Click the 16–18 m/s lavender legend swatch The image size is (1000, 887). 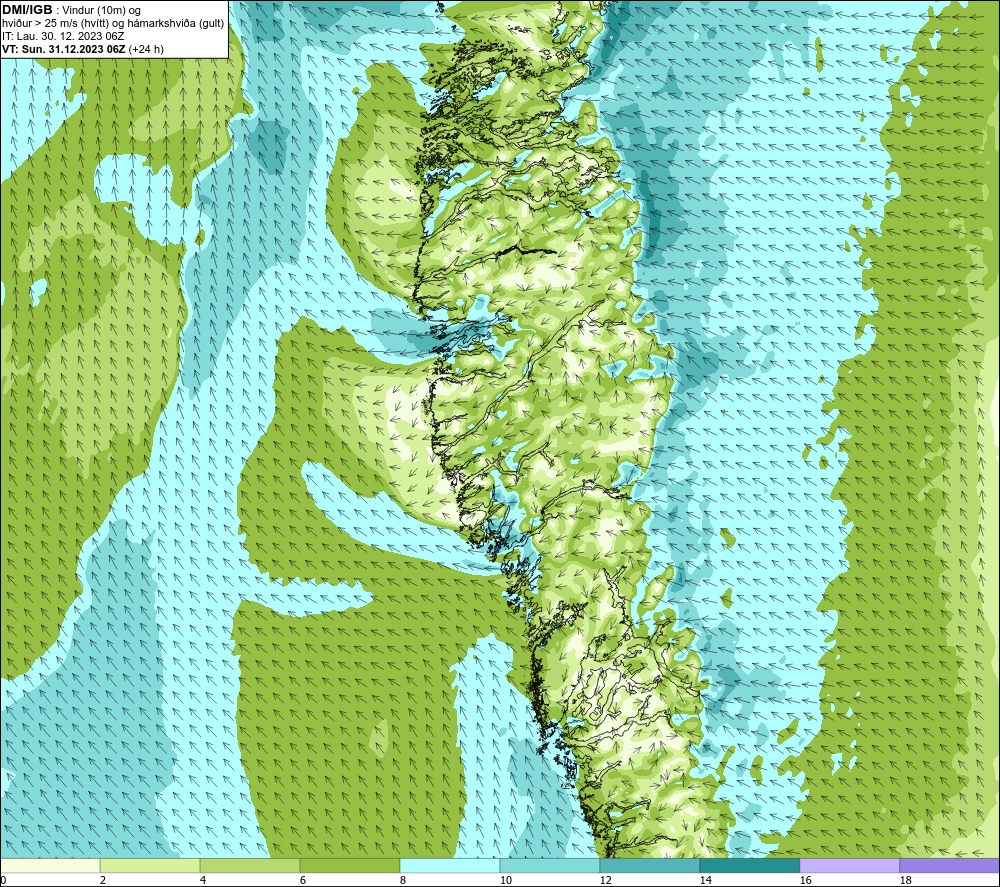[849, 865]
